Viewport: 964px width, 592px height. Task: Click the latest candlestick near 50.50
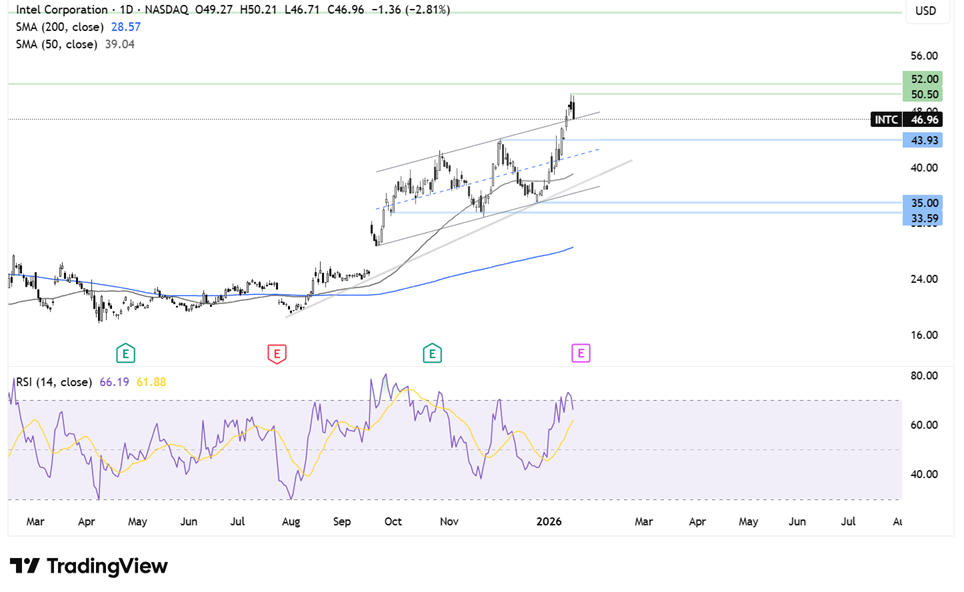(573, 109)
